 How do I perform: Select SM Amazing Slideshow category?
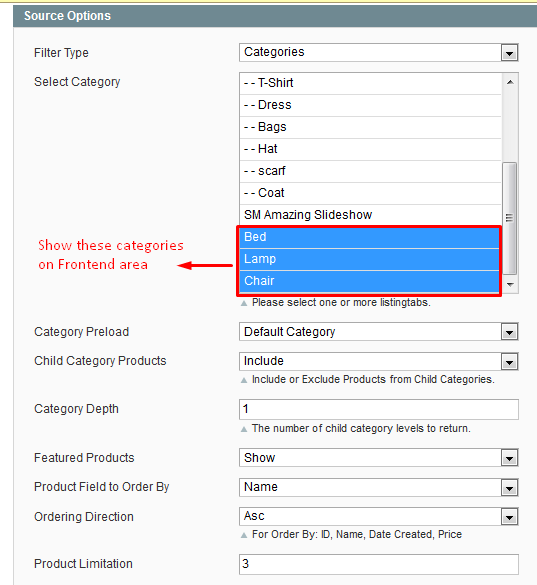coord(370,215)
